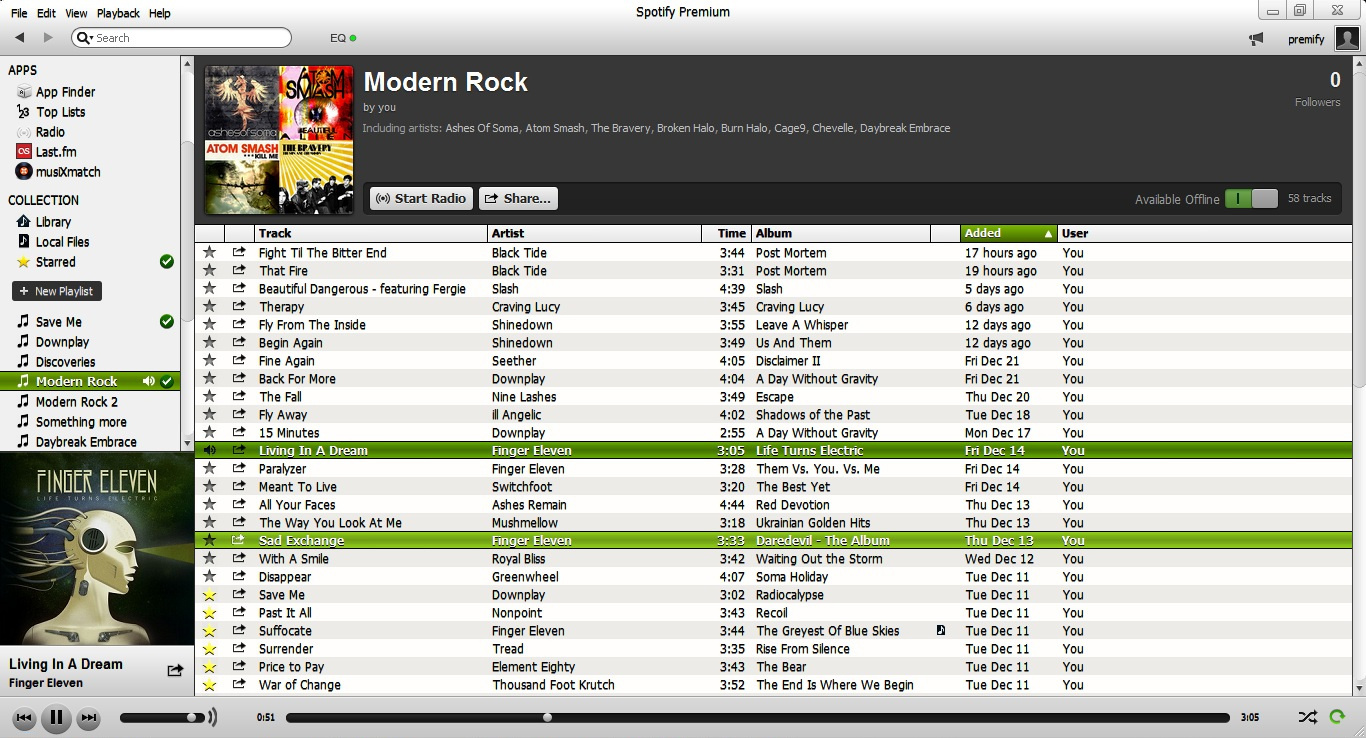Skip to previous track
Screen dimensions: 1366x738
click(24, 717)
